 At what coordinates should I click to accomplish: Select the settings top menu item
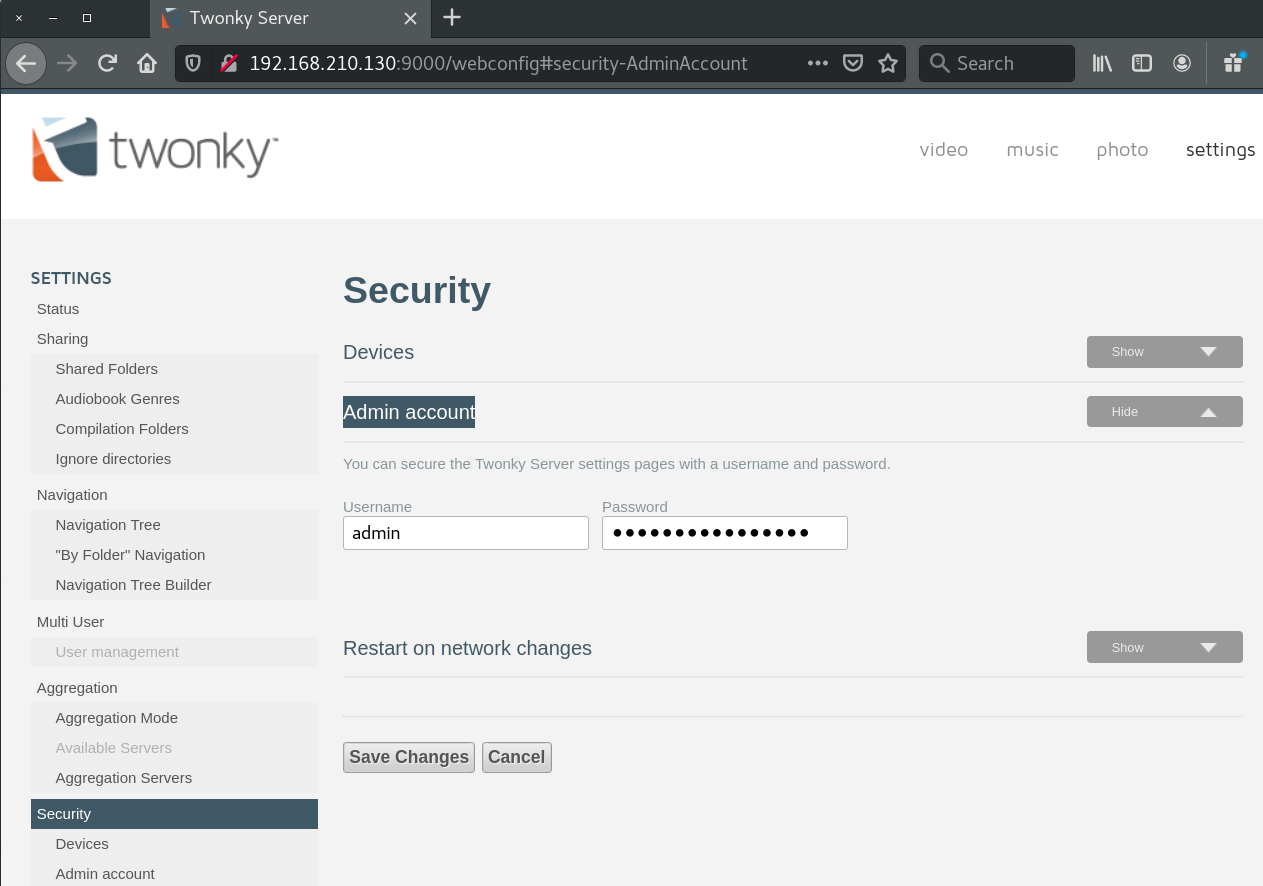(x=1220, y=150)
